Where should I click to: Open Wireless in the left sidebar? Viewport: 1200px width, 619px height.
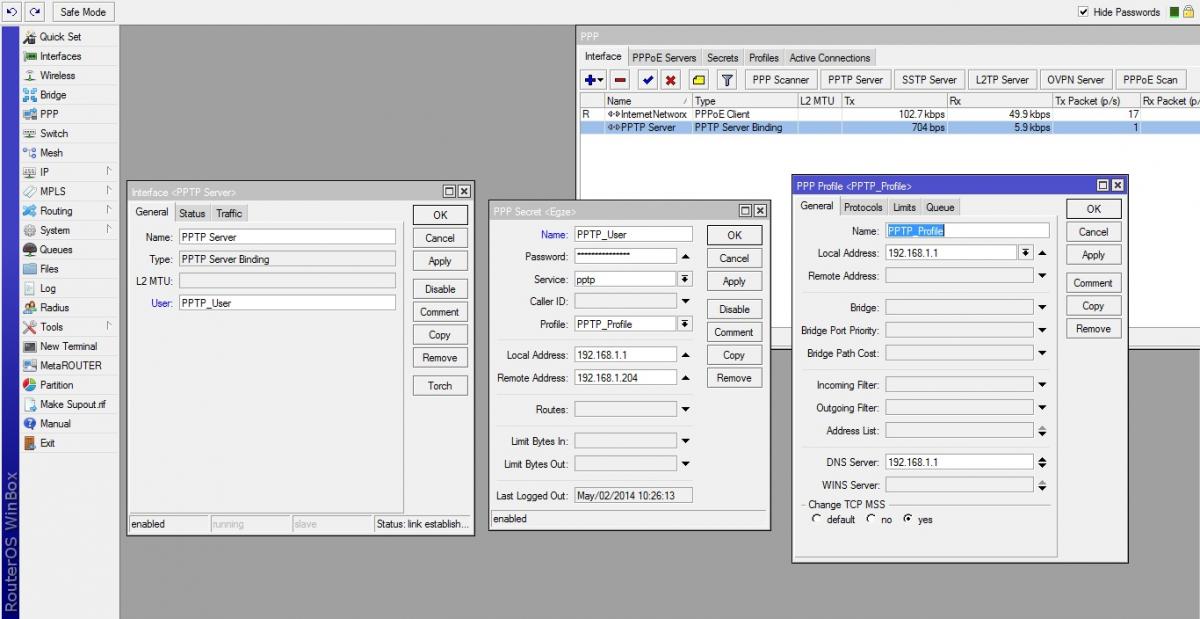[x=57, y=76]
